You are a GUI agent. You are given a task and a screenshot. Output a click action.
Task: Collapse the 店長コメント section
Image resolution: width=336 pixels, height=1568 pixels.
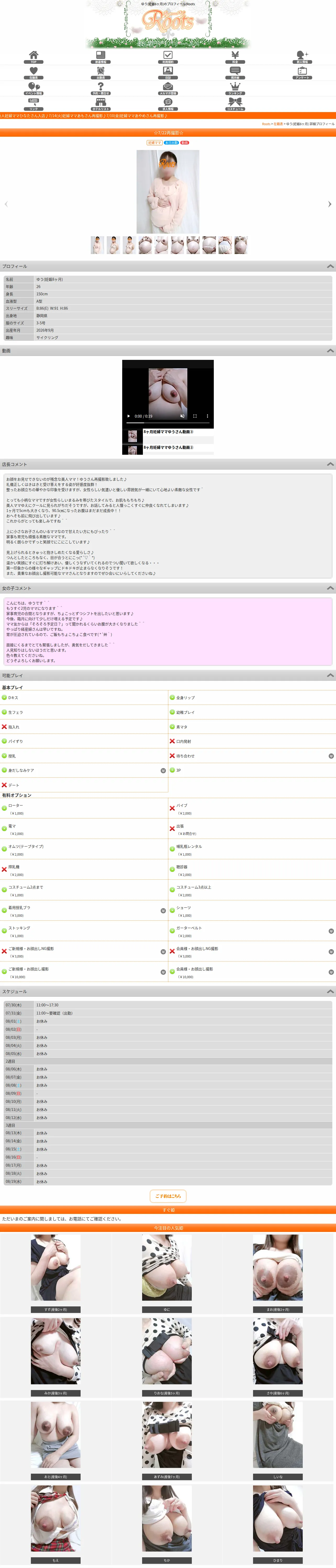pyautogui.click(x=331, y=464)
